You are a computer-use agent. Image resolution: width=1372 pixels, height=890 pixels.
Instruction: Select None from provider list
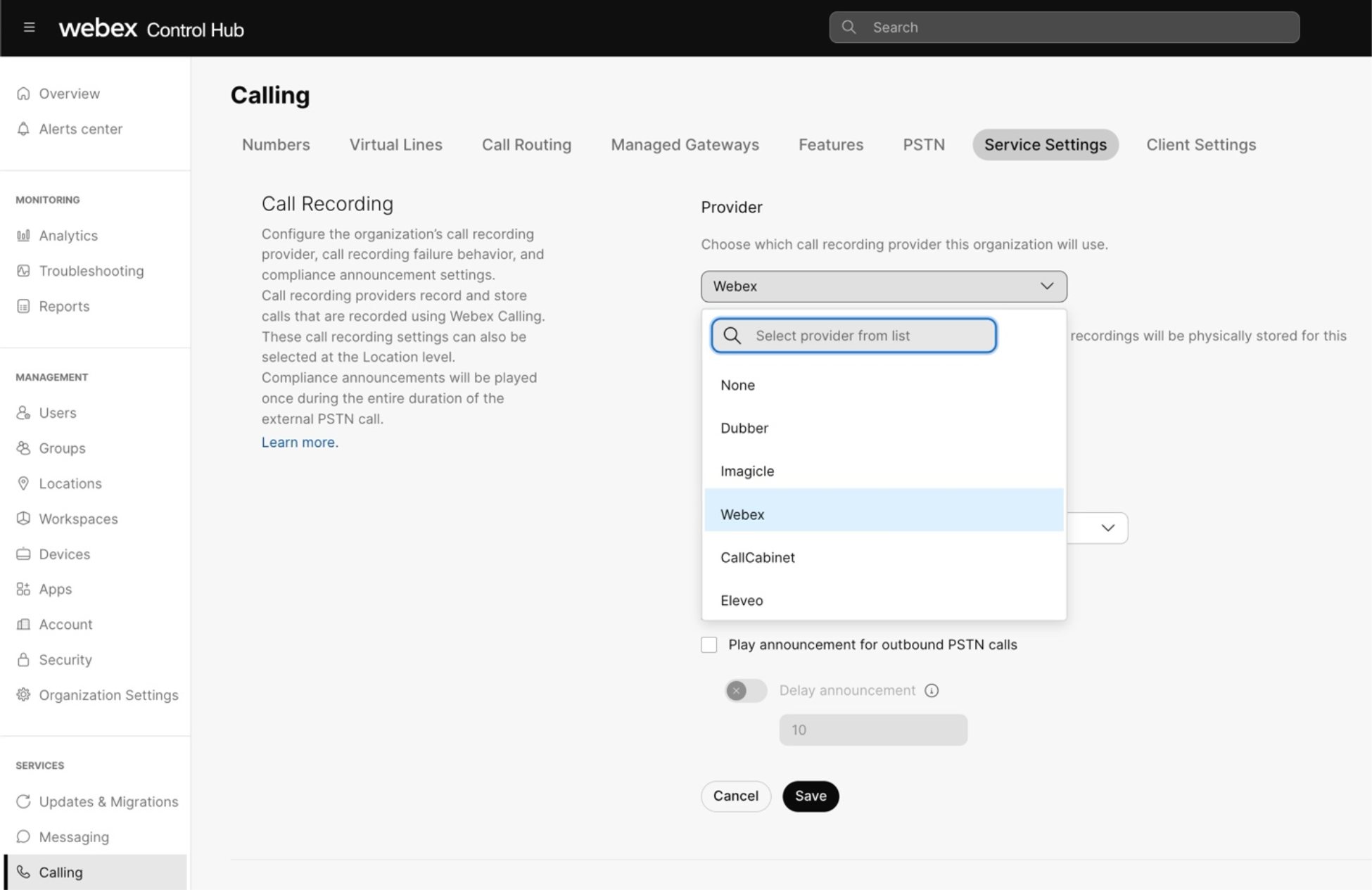pos(884,385)
